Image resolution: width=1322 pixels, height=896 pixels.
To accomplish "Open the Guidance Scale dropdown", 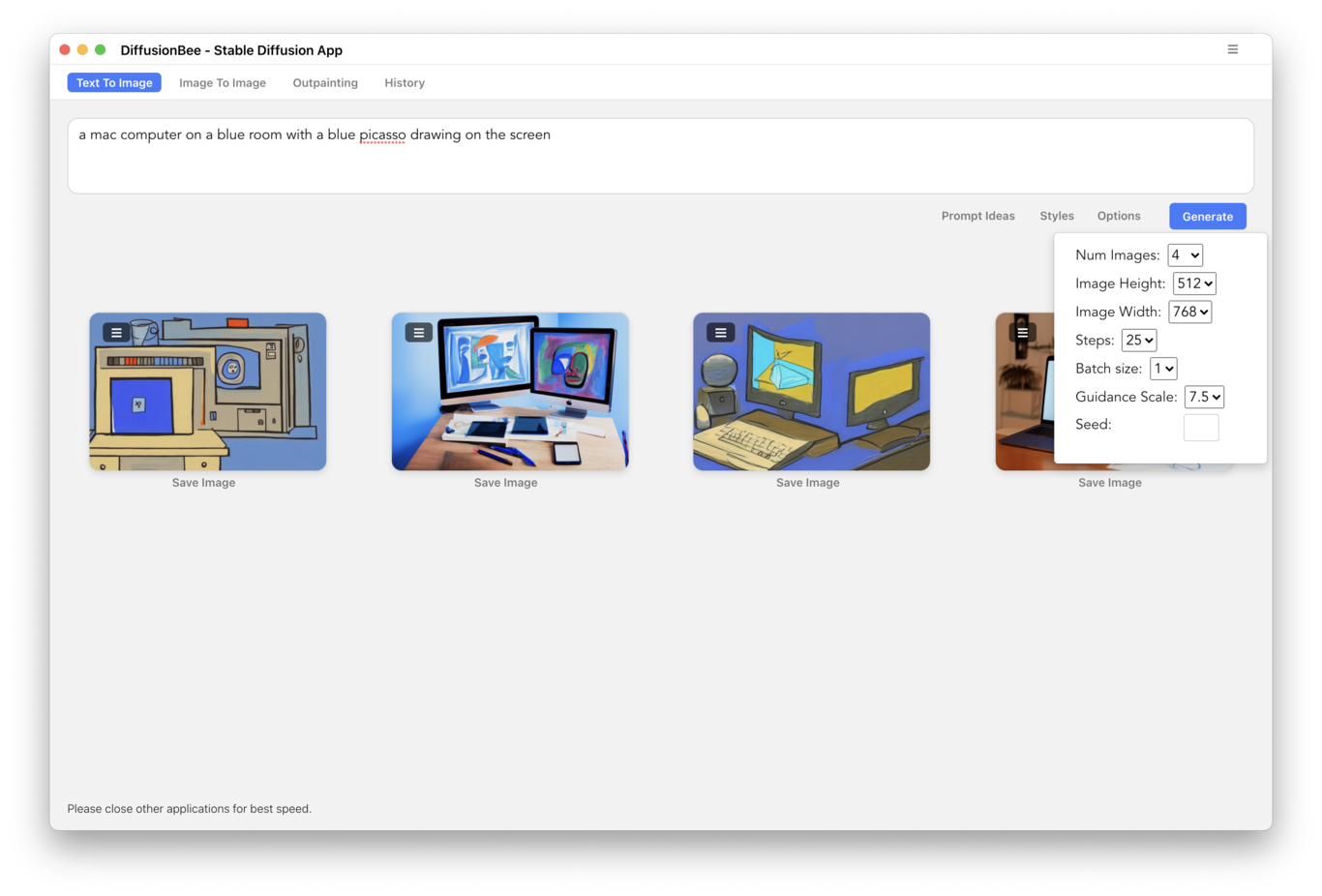I will pyautogui.click(x=1204, y=397).
